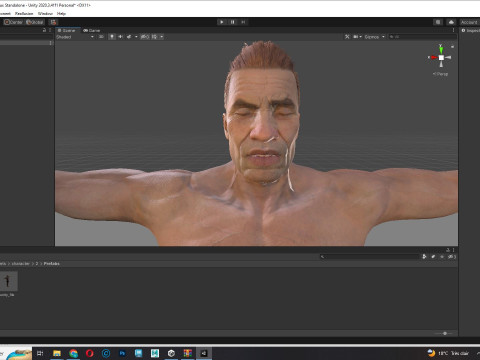480x360 pixels.
Task: Open Photoshop from the taskbar
Action: 122,353
